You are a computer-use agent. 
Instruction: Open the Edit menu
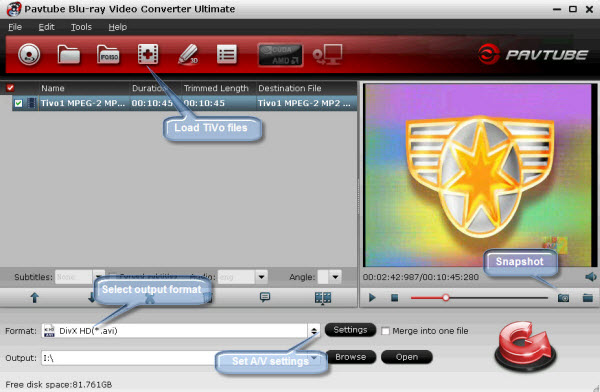(46, 27)
